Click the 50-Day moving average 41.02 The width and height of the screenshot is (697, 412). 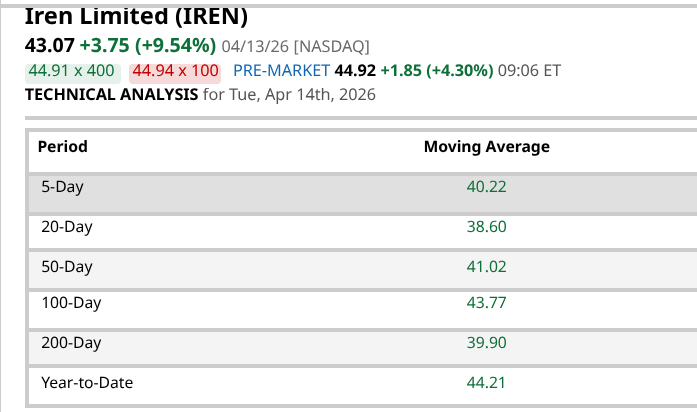tap(486, 267)
